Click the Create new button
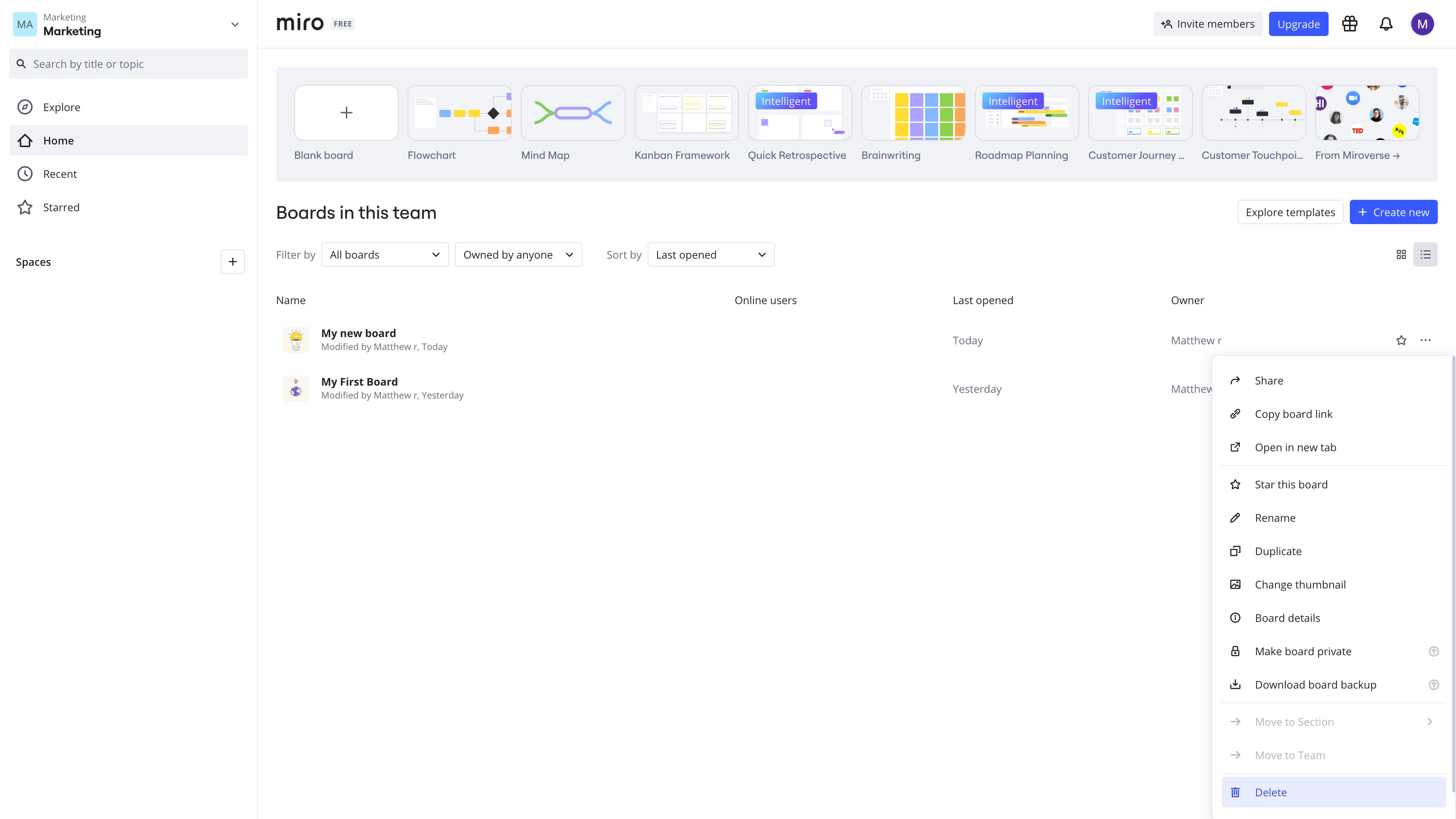This screenshot has height=819, width=1456. tap(1394, 212)
